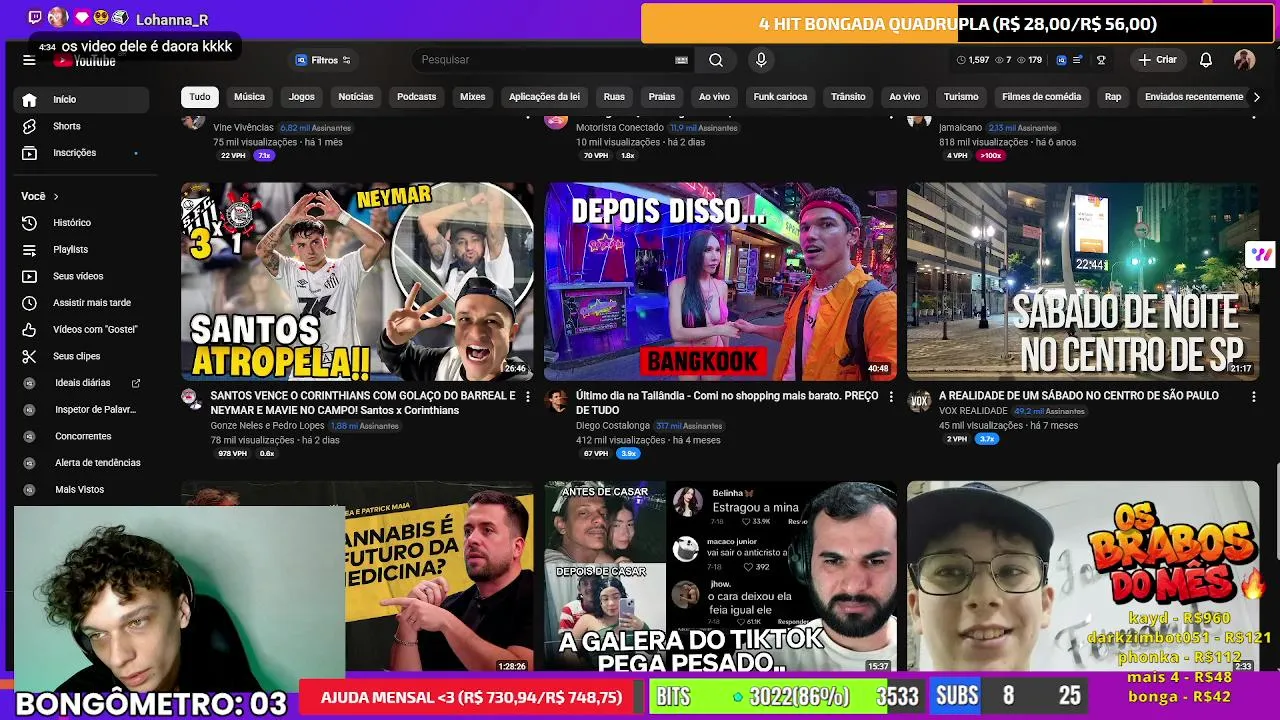Click the trophy icon in extension toolbar
Screen dimensions: 1280x720
click(1101, 60)
